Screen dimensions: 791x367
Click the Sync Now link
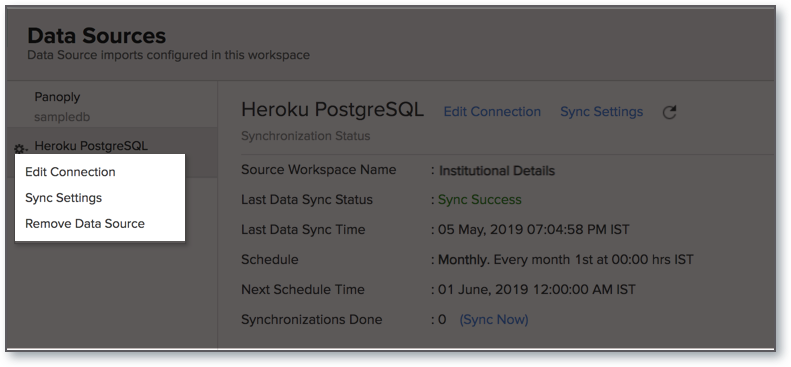point(493,320)
